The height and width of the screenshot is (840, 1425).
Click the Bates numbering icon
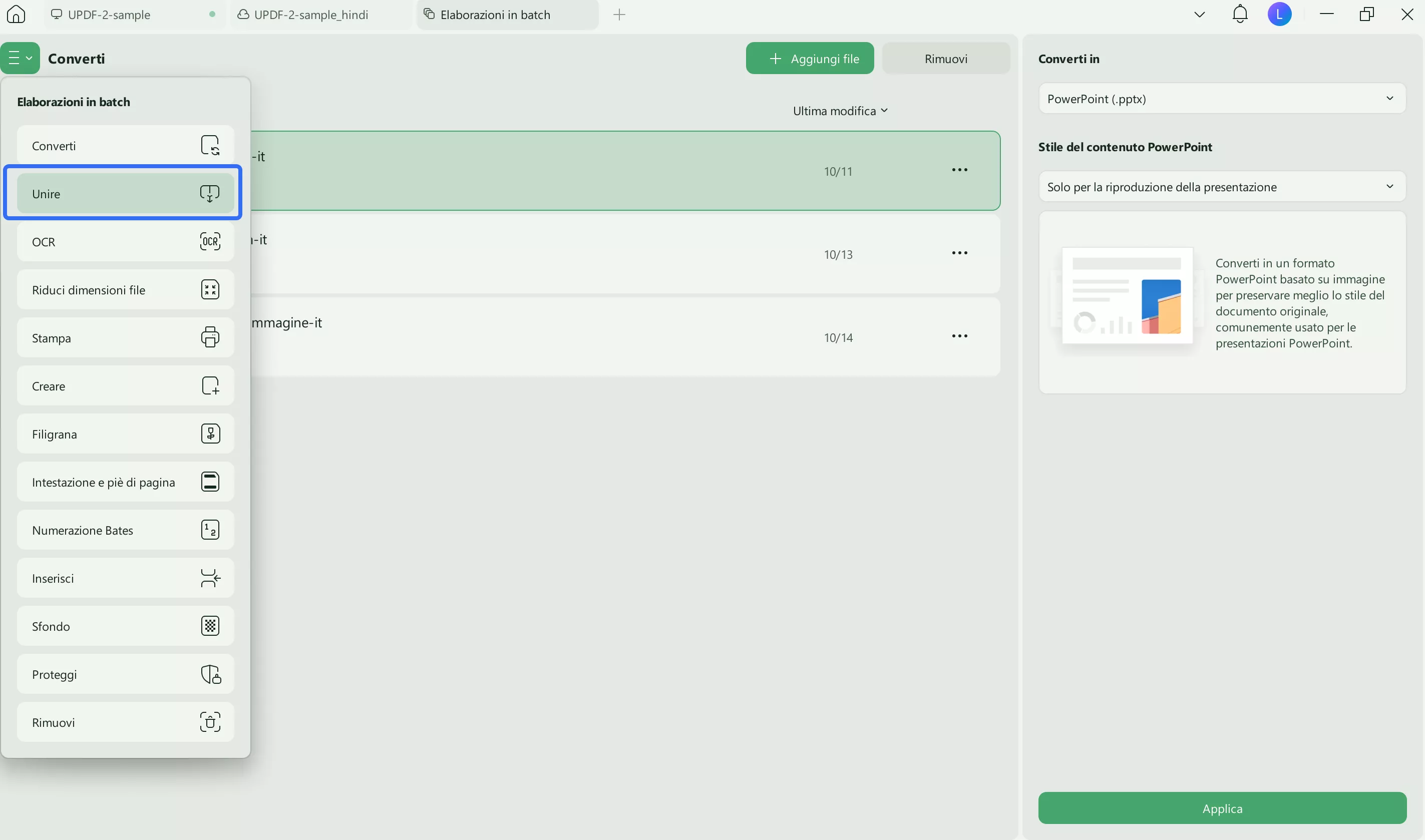coord(210,530)
